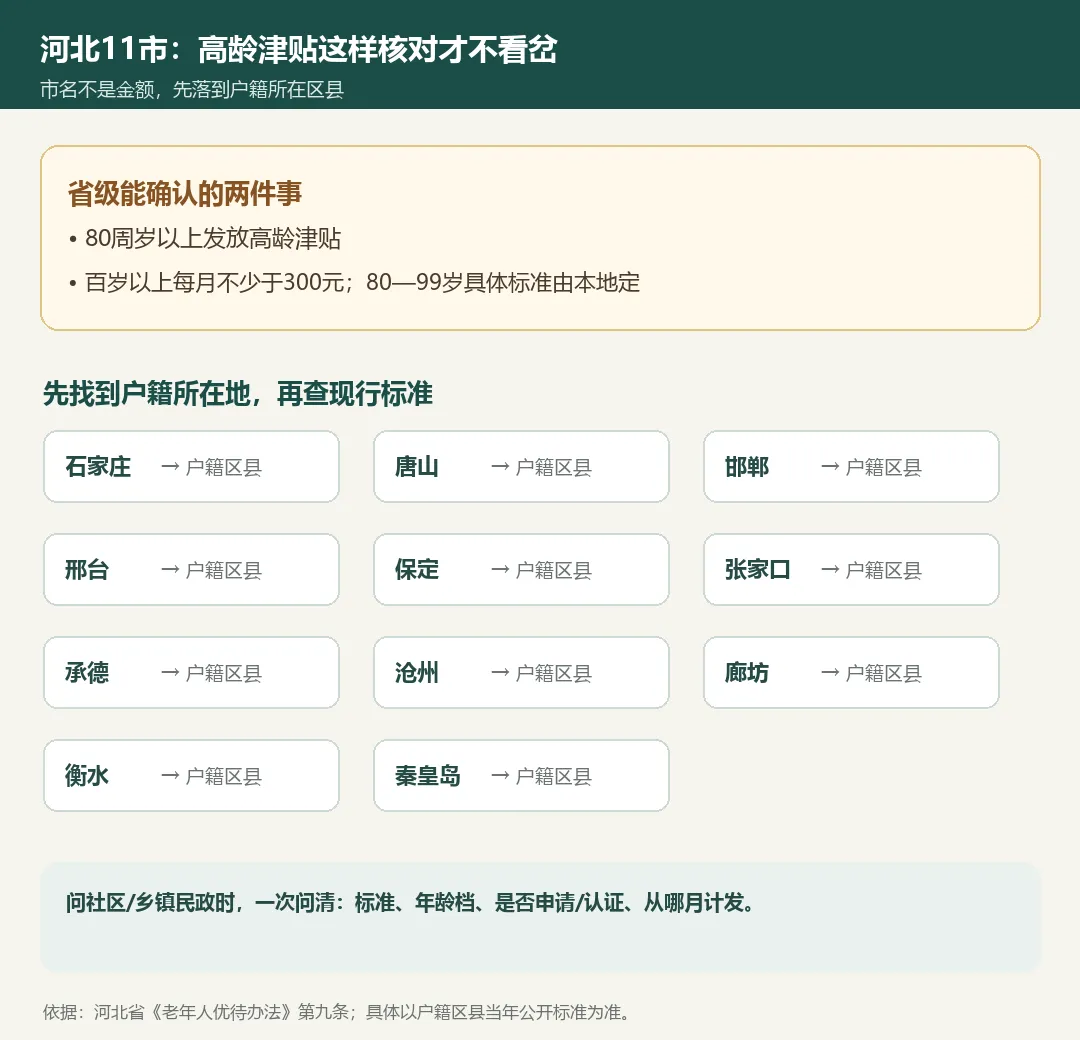
Task: Select the 承德 city card
Action: coord(191,672)
